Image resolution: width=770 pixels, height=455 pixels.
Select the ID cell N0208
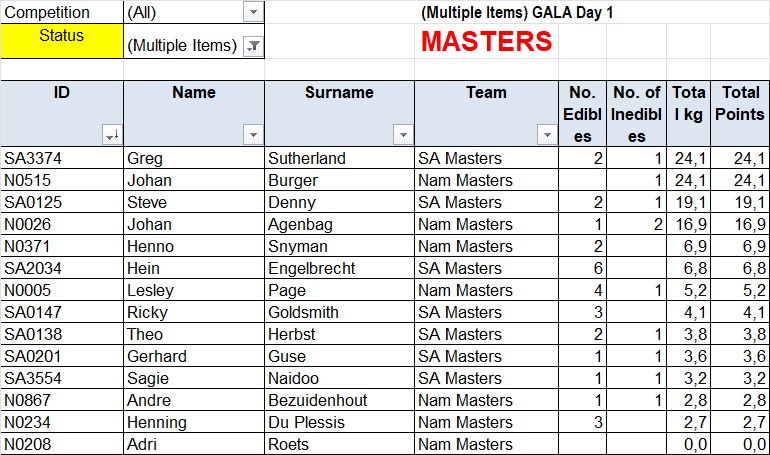[x=62, y=444]
